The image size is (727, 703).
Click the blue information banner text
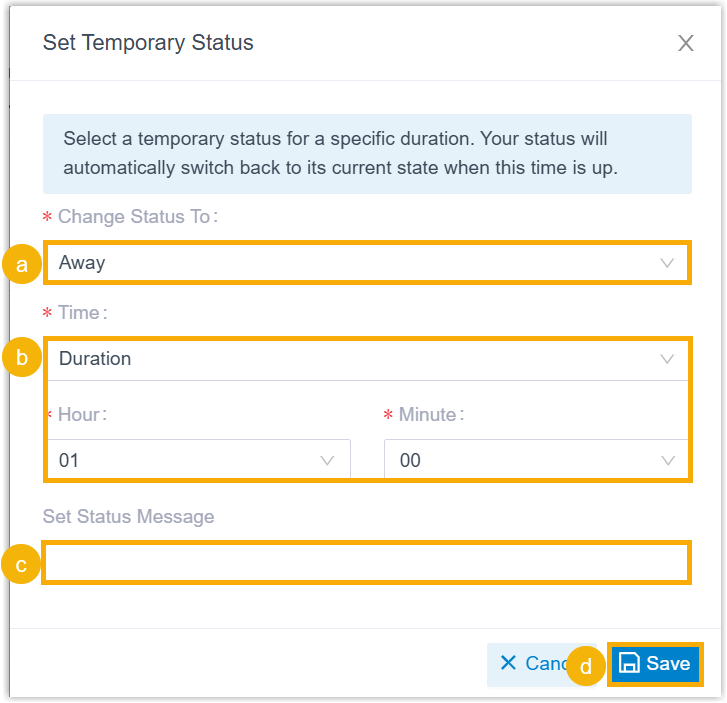(x=340, y=153)
